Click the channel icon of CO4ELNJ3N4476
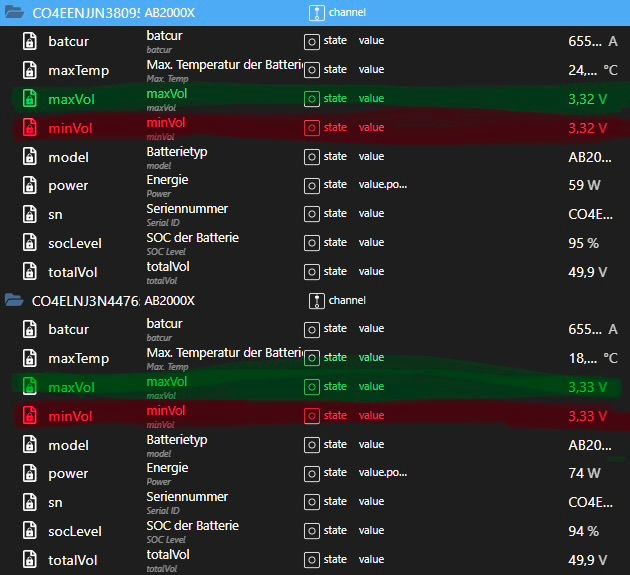The image size is (630, 575). 317,301
